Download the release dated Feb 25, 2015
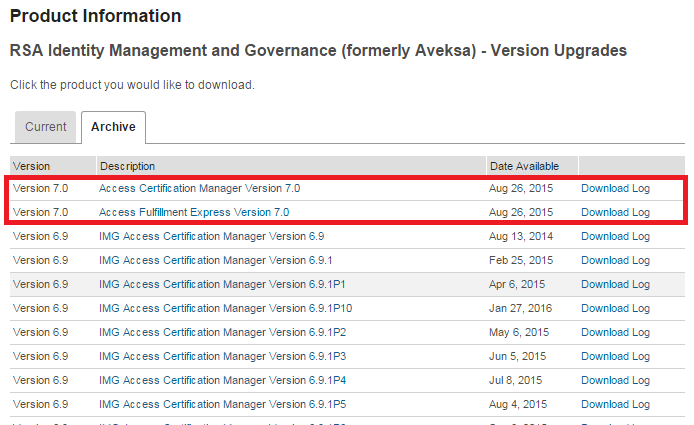Screen dimensions: 694x425 pos(605,260)
